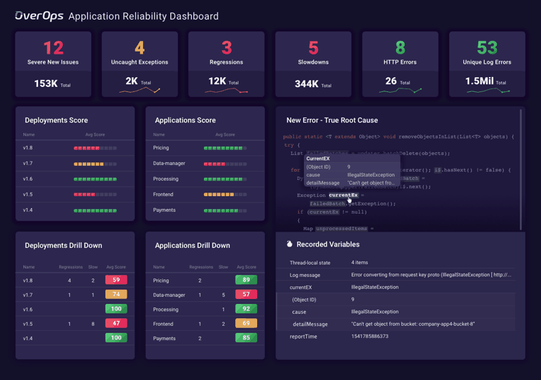Click the HTTP Errors sparkline graph

click(x=400, y=91)
